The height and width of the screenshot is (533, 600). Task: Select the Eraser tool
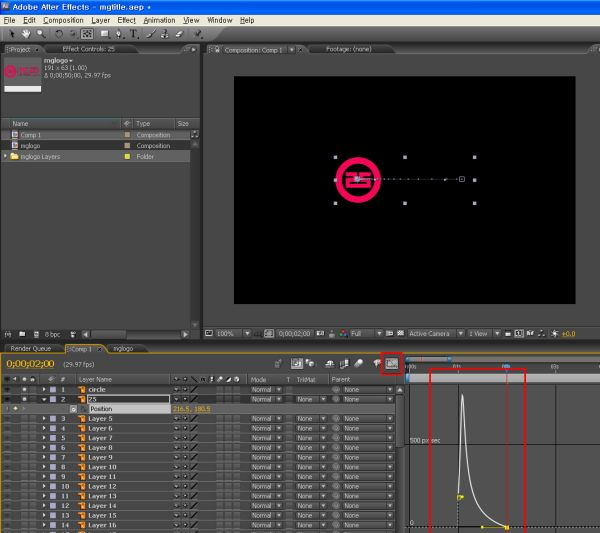click(x=179, y=34)
